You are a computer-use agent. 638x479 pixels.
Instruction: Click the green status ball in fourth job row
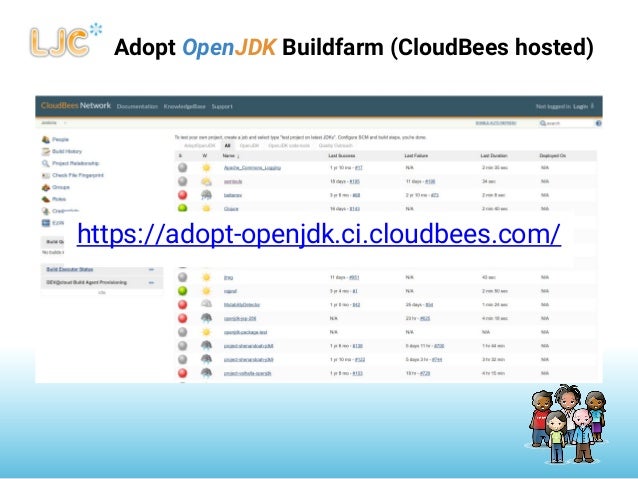click(183, 208)
